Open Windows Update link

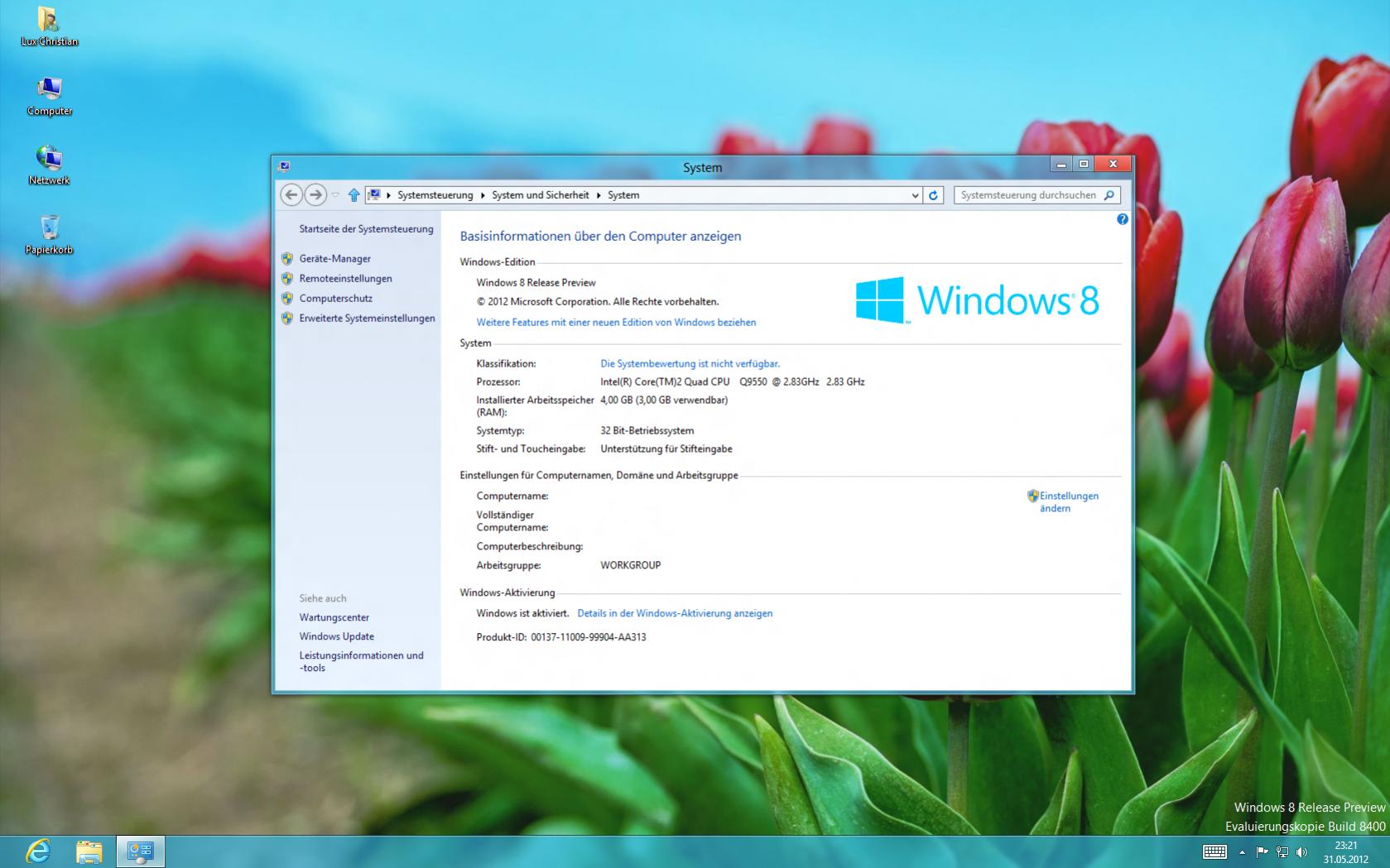[x=337, y=637]
